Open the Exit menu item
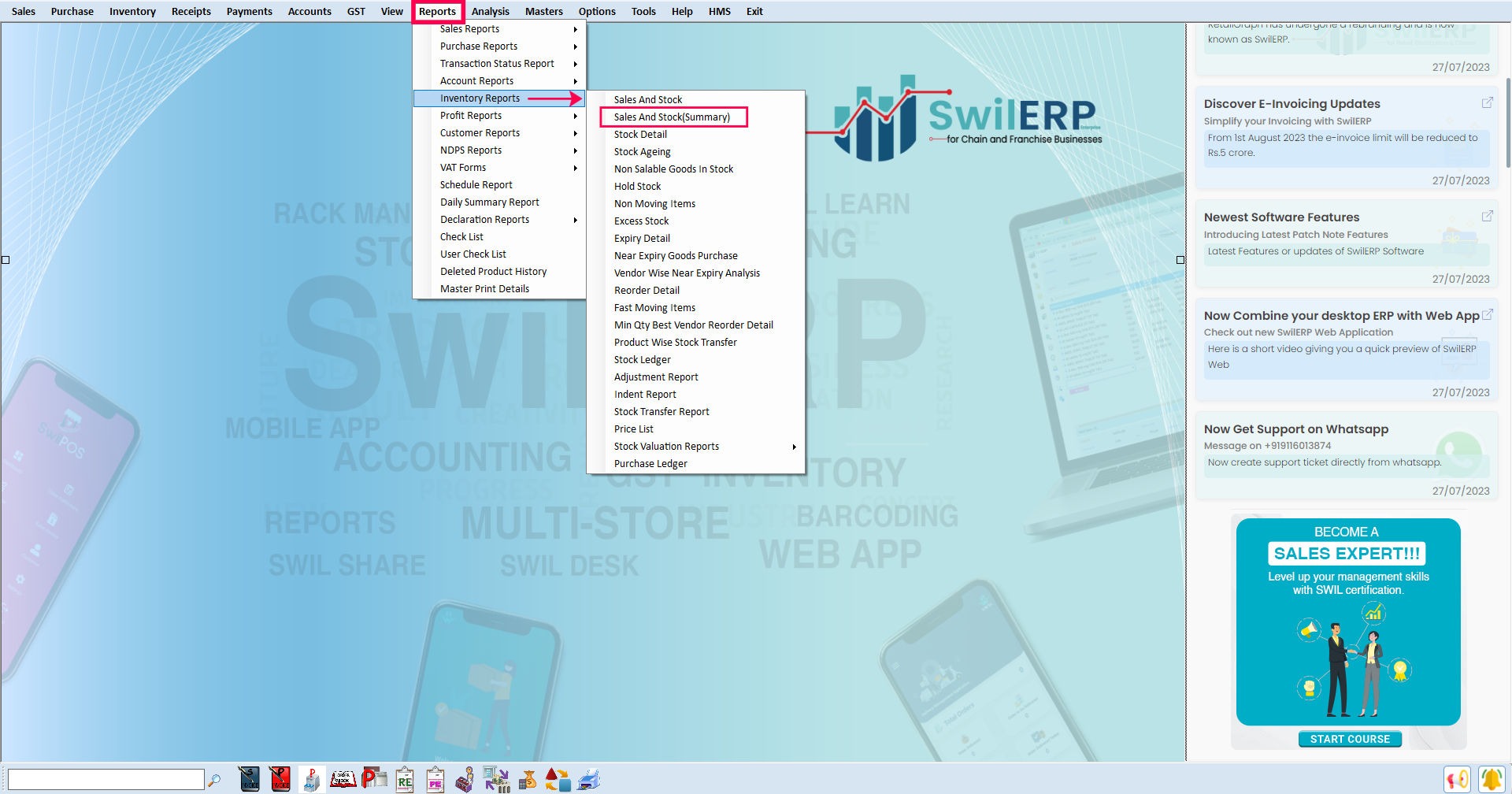This screenshot has height=794, width=1512. [754, 11]
